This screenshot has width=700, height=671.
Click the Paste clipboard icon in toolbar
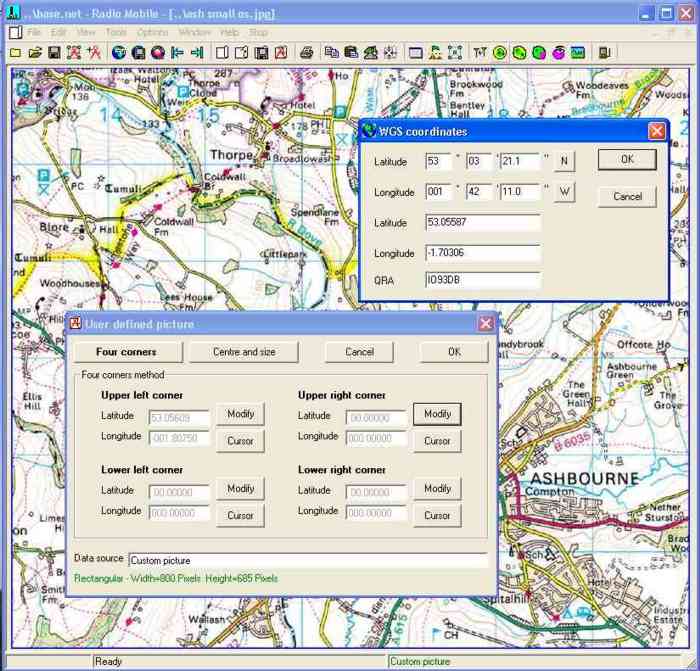click(351, 53)
